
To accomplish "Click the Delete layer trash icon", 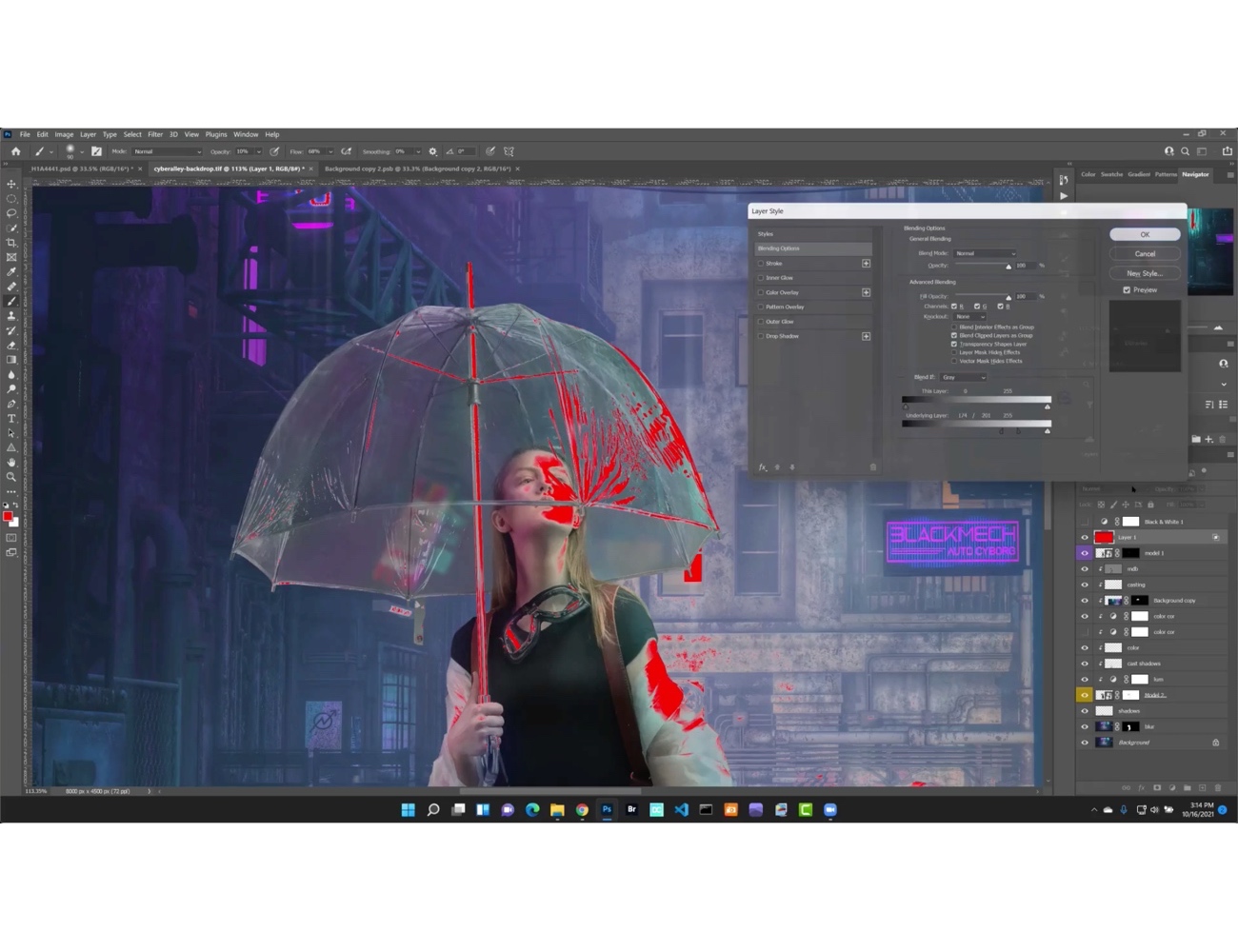I will coord(1219,788).
